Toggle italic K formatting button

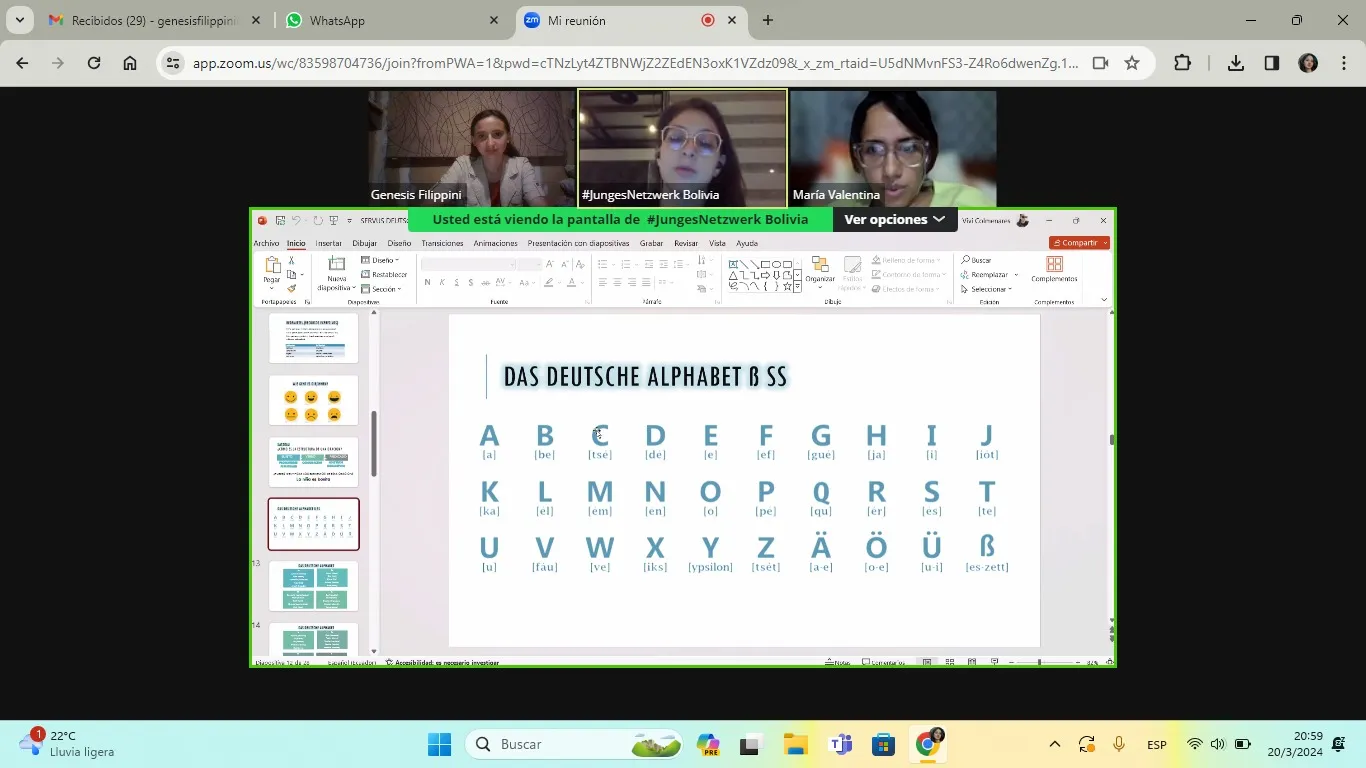tap(442, 283)
